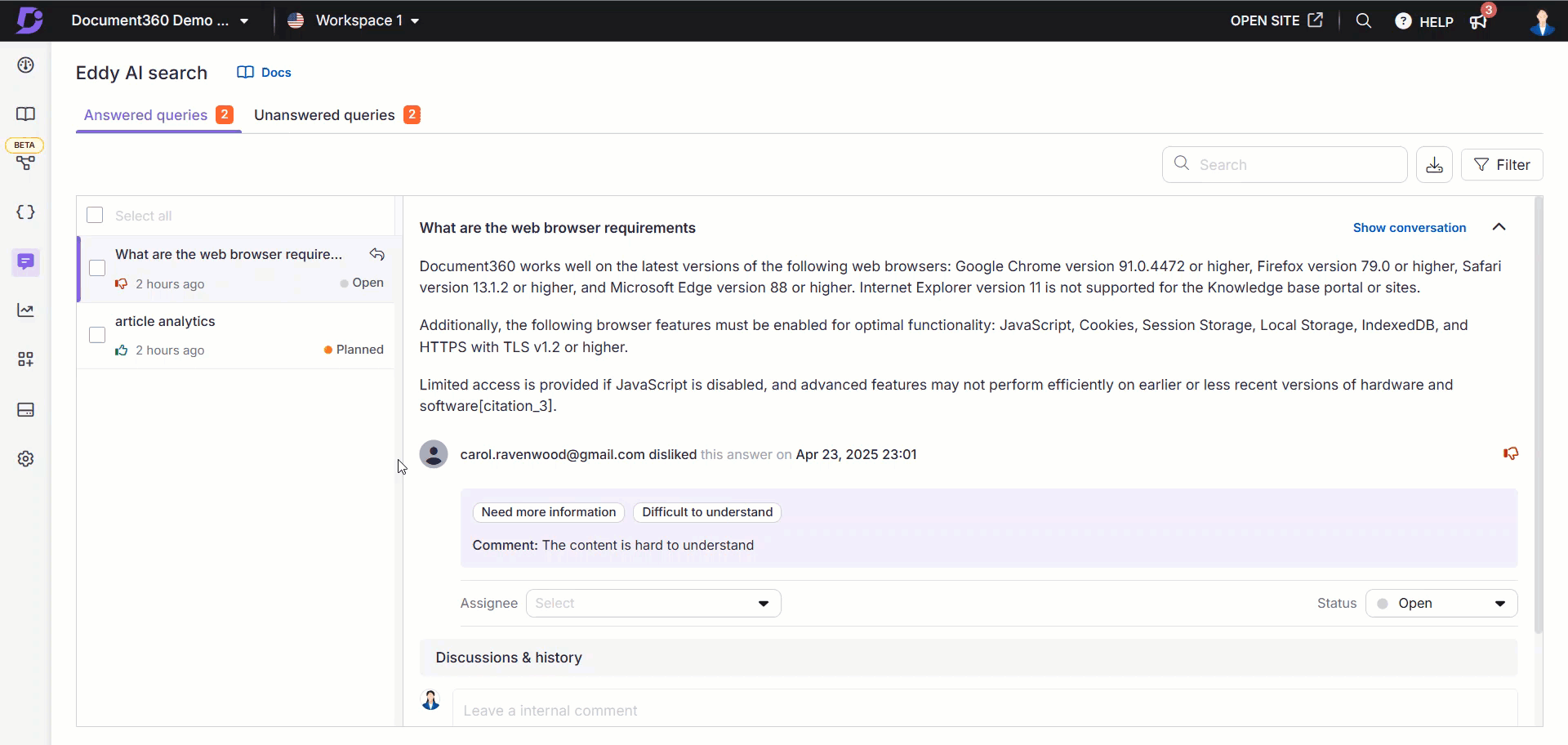The image size is (1568, 745).
Task: Click the Difficult to understand tag
Action: 707,512
